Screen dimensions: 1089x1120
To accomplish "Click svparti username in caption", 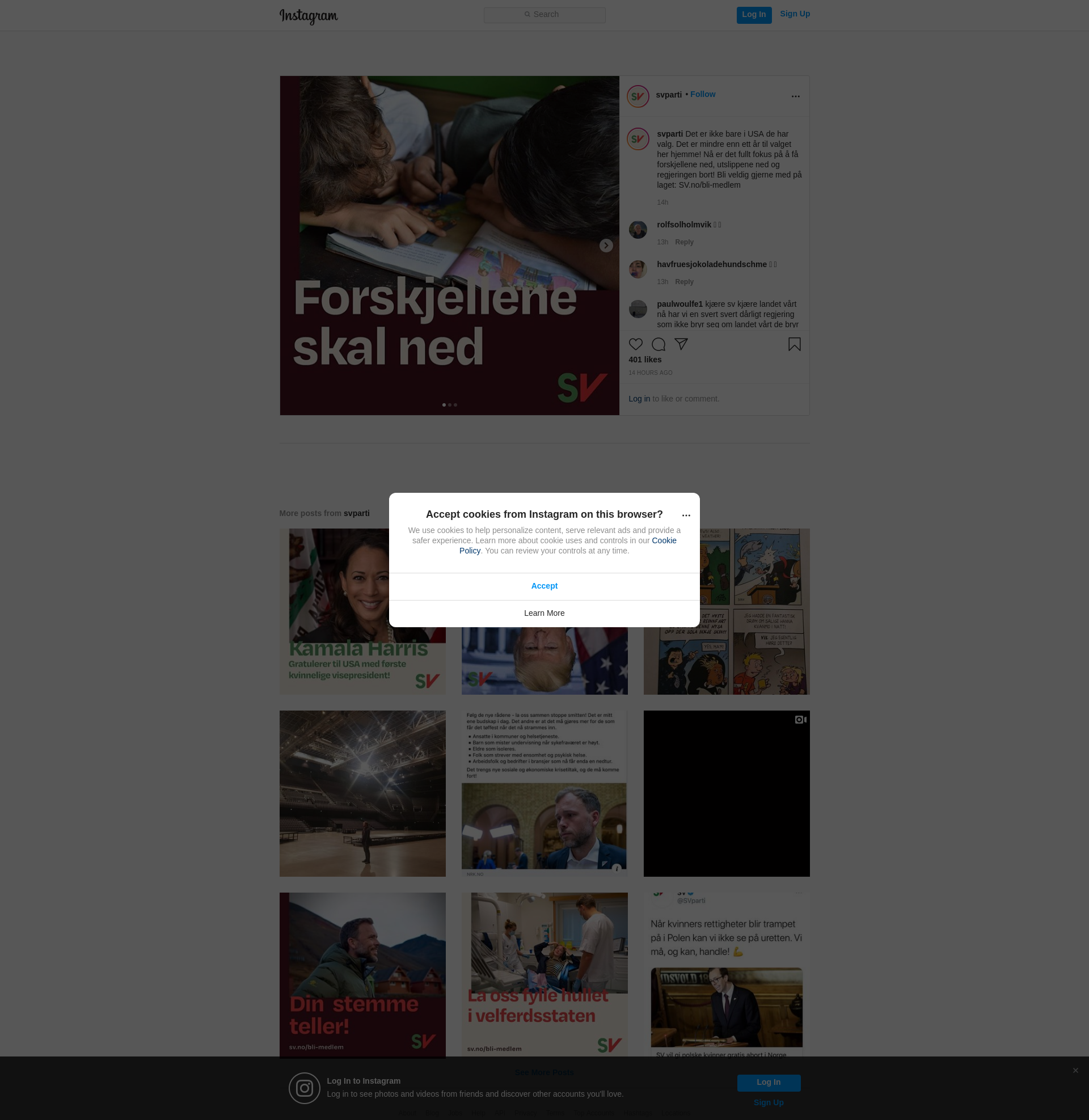I will (670, 134).
